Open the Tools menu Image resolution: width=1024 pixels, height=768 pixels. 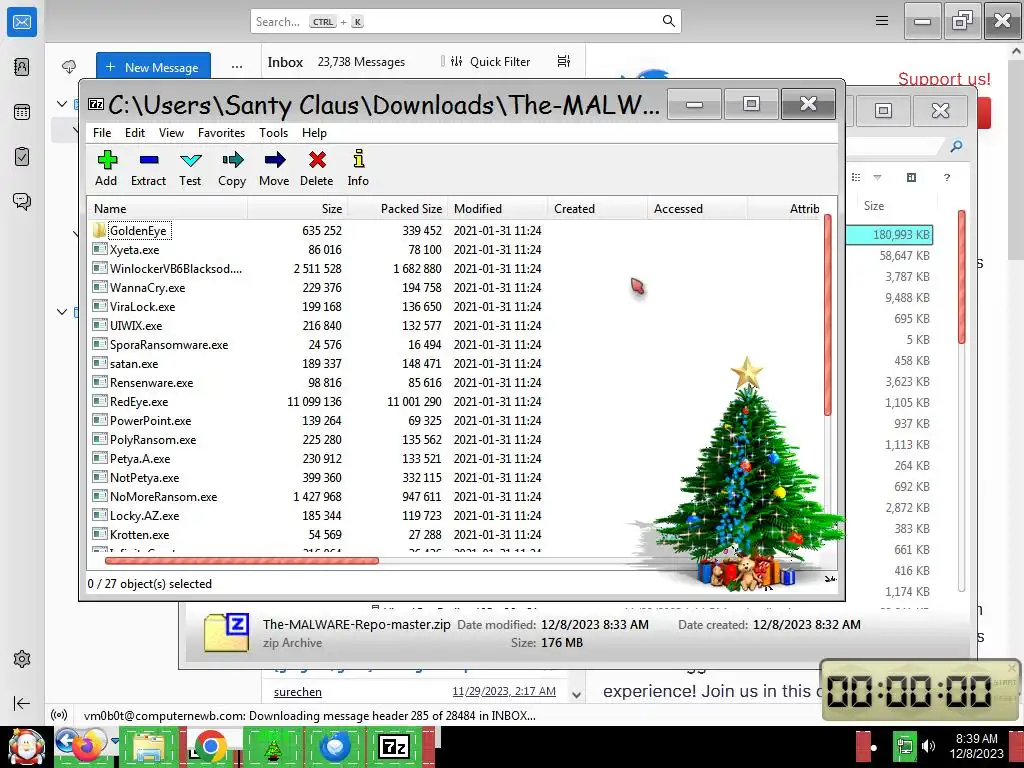[274, 133]
